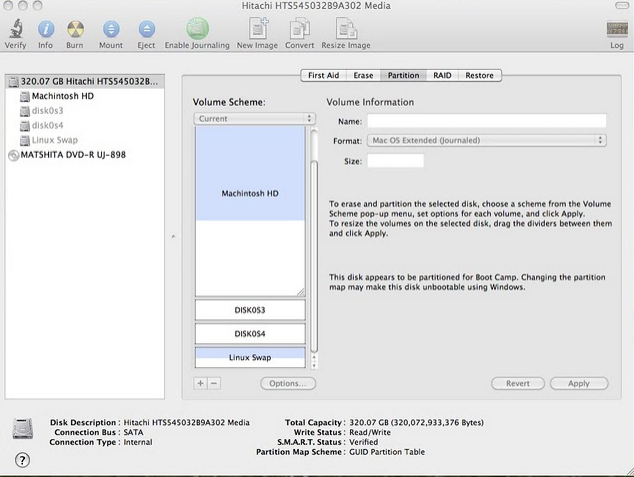Click scroll down arrow of partition list
The height and width of the screenshot is (477, 634).
point(314,366)
